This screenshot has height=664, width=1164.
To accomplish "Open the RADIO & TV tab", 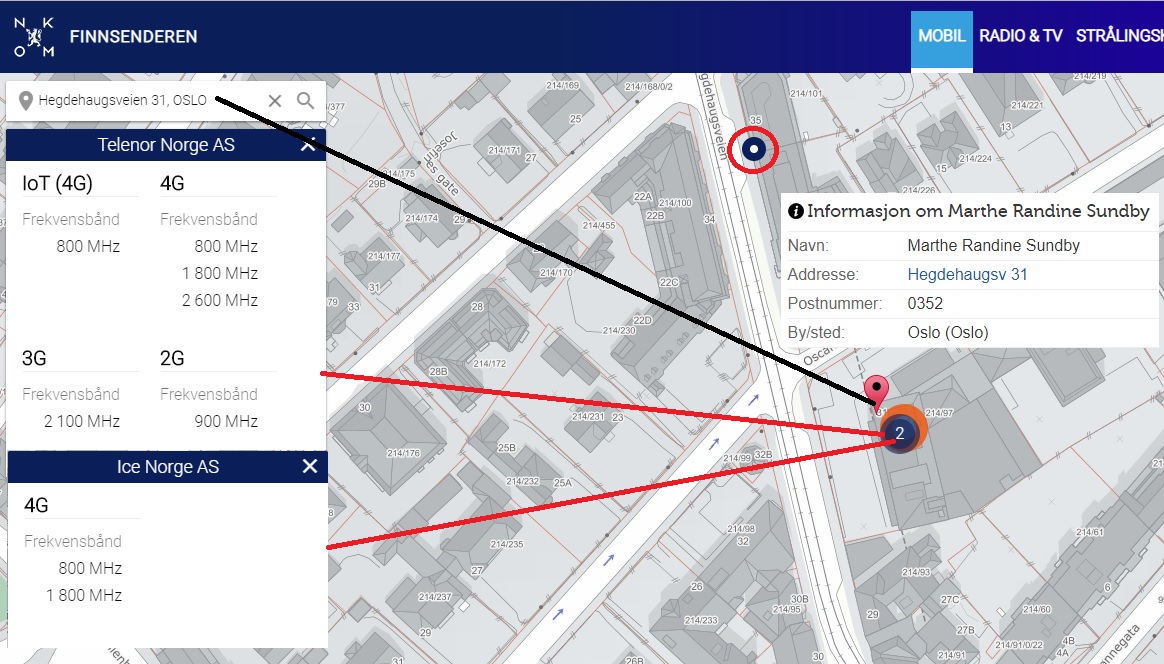I will click(1021, 36).
